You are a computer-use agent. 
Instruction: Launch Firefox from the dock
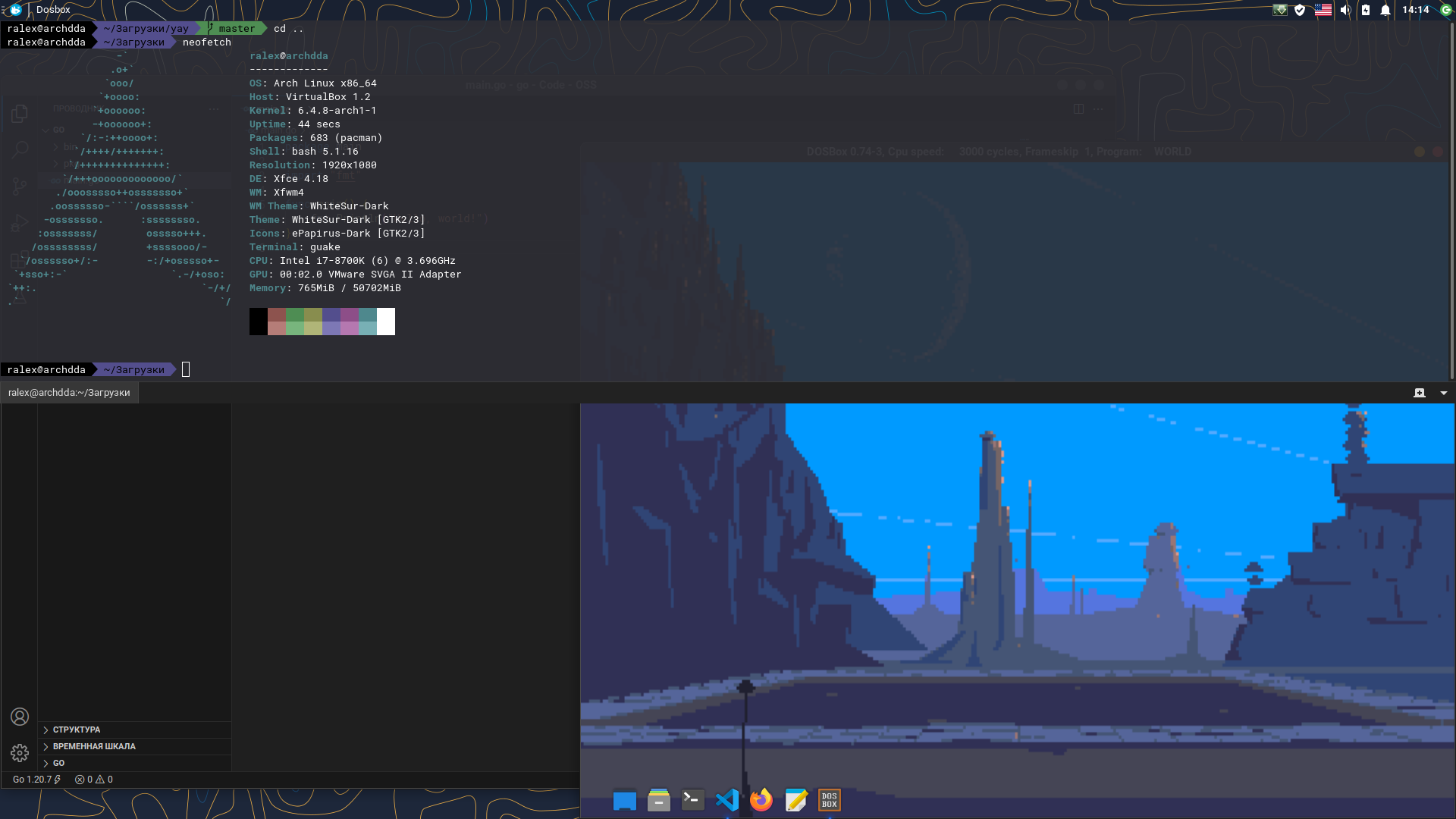point(761,800)
